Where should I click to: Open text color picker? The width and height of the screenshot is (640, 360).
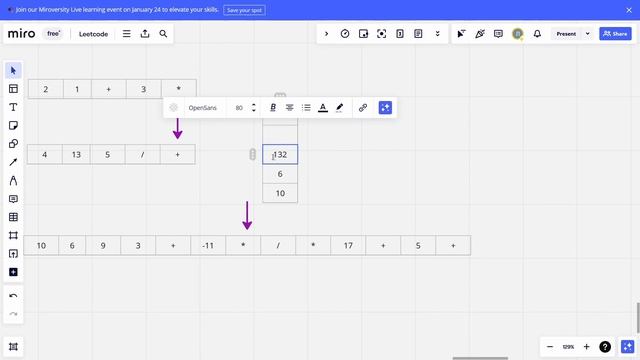click(323, 107)
